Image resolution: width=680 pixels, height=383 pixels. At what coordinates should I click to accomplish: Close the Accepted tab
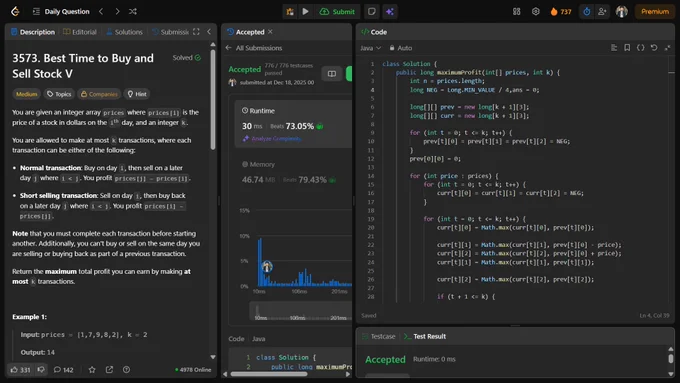270,32
